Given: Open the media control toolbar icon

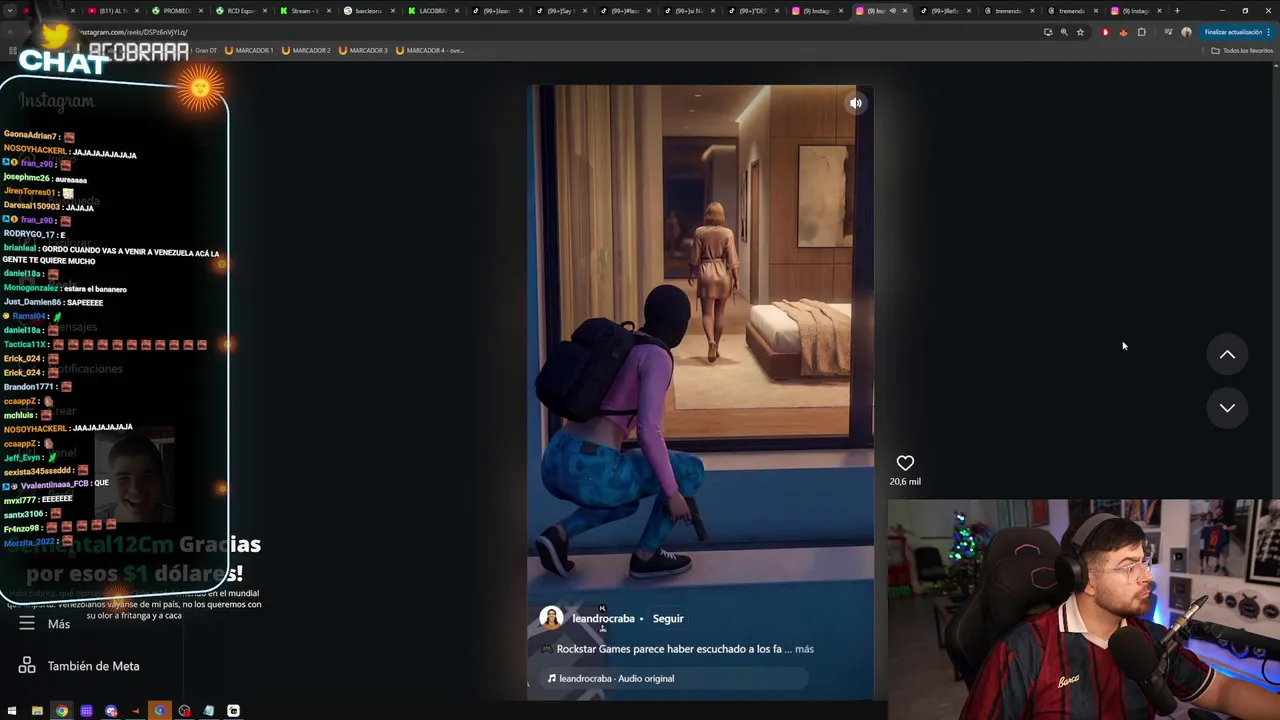Looking at the screenshot, I should pyautogui.click(x=1168, y=32).
